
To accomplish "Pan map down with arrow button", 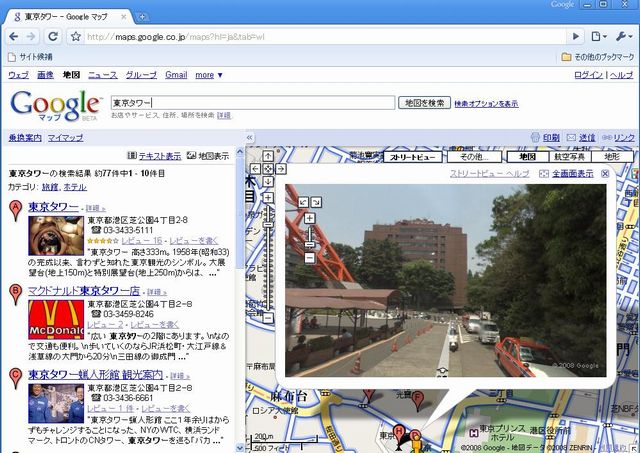I will (x=268, y=181).
